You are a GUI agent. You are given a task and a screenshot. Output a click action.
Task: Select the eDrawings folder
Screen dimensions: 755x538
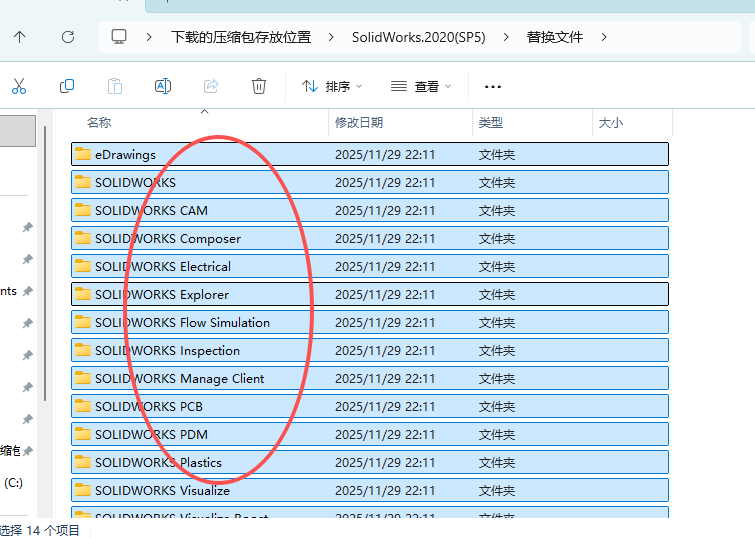[370, 154]
